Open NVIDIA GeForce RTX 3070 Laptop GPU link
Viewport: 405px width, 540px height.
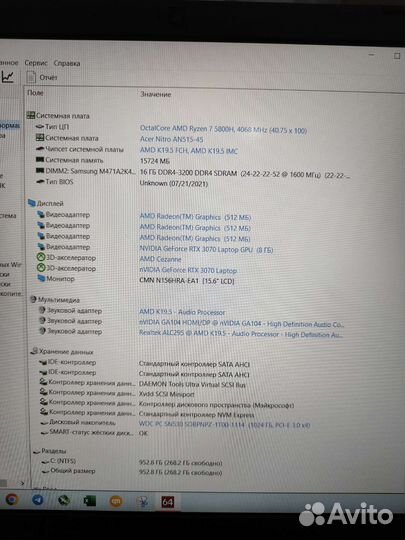pos(206,250)
